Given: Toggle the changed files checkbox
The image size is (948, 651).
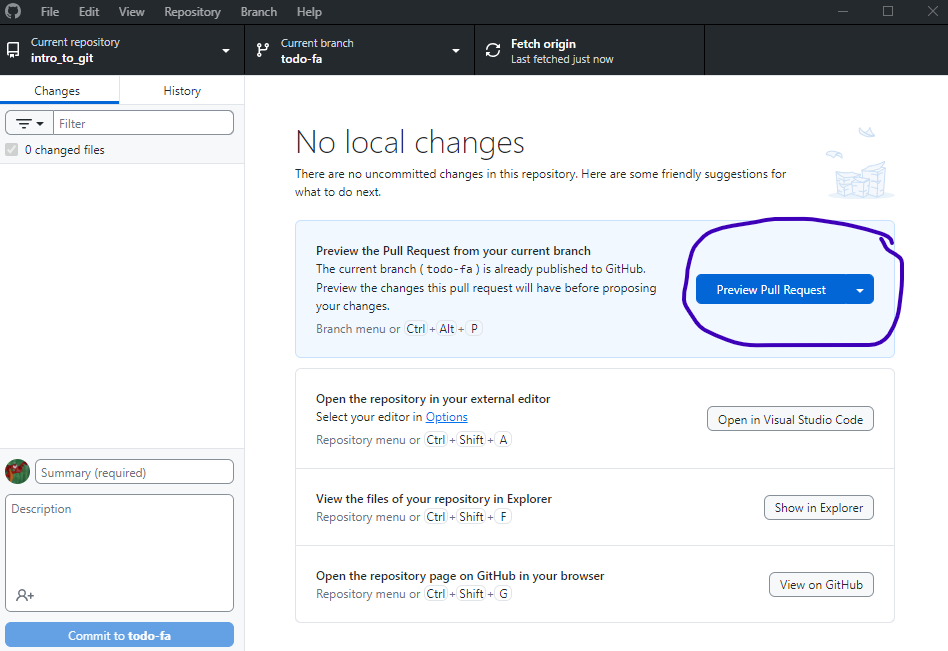Looking at the screenshot, I should click(12, 150).
